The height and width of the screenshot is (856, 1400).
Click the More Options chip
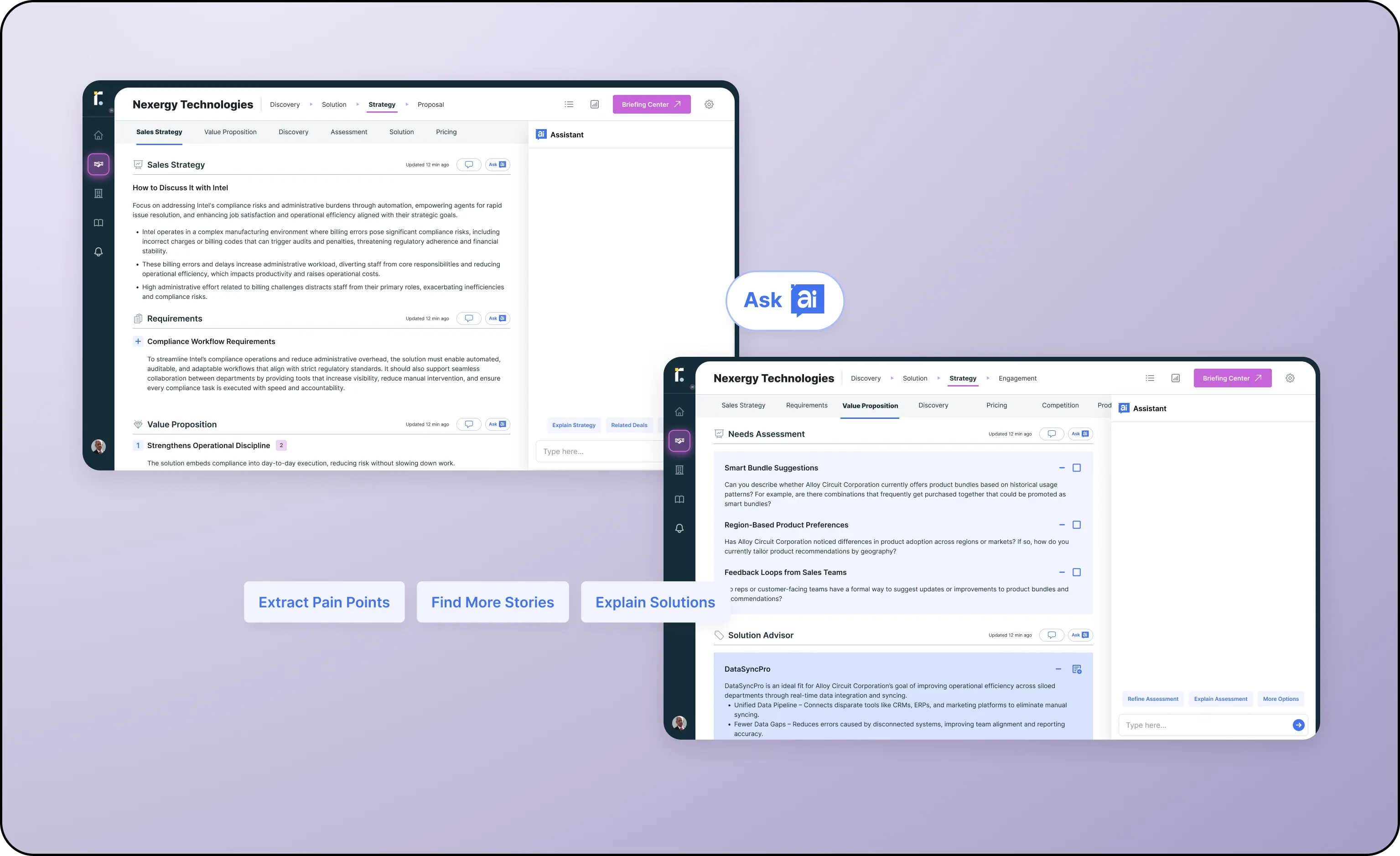tap(1281, 699)
